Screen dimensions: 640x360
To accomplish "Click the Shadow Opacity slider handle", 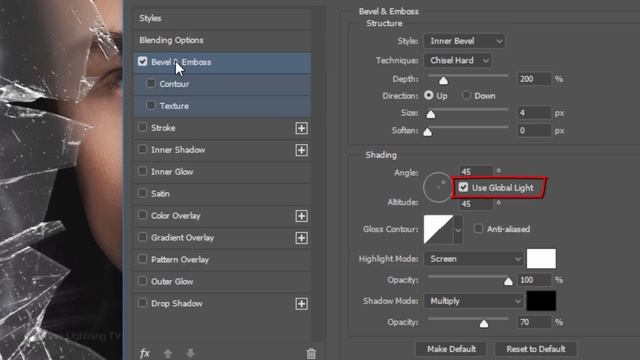I will 484,324.
